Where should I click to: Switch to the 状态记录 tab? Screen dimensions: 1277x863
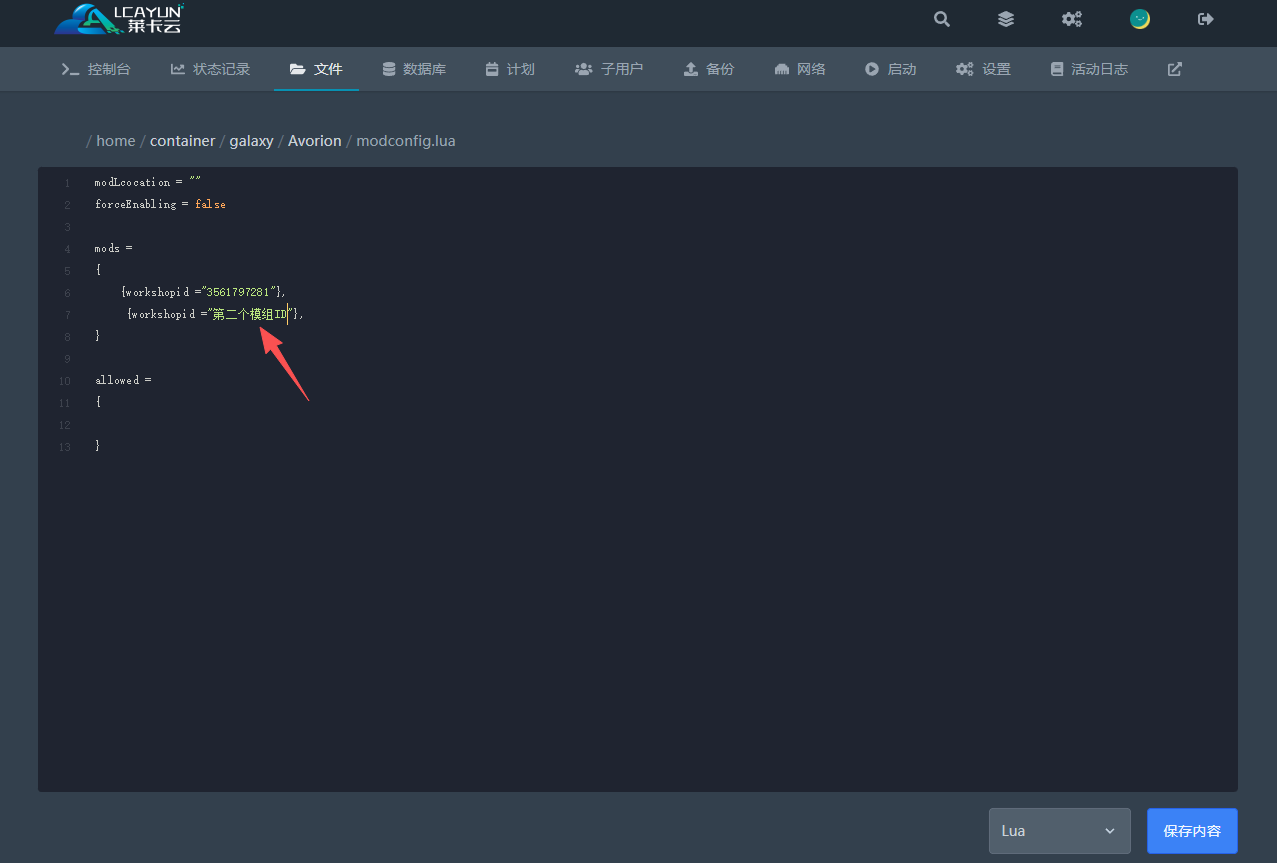(x=210, y=69)
